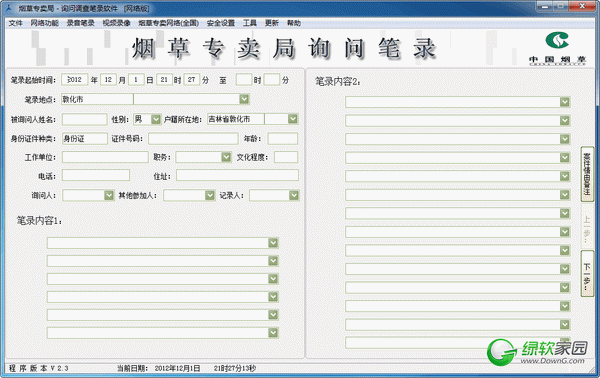Click the vertical 下一步 button
This screenshot has width=600, height=378.
pos(587,274)
